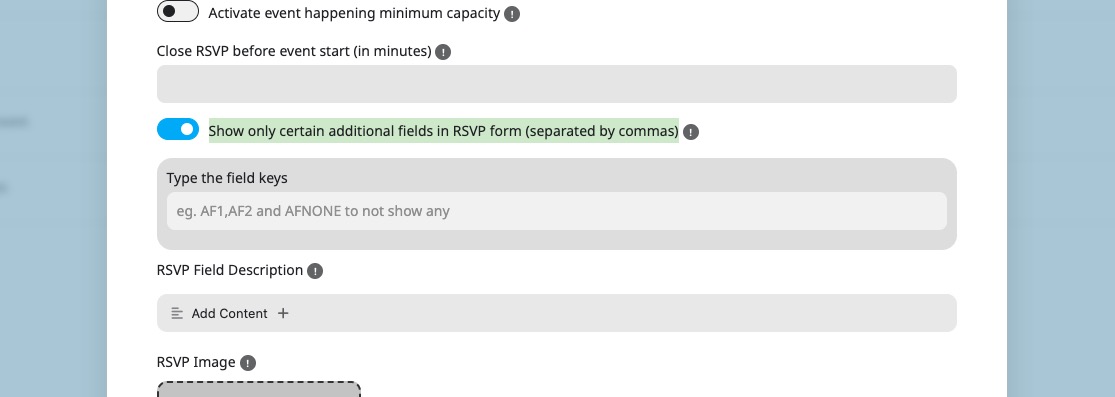
Task: Open info icon next to RSVP Image
Action: coord(247,363)
